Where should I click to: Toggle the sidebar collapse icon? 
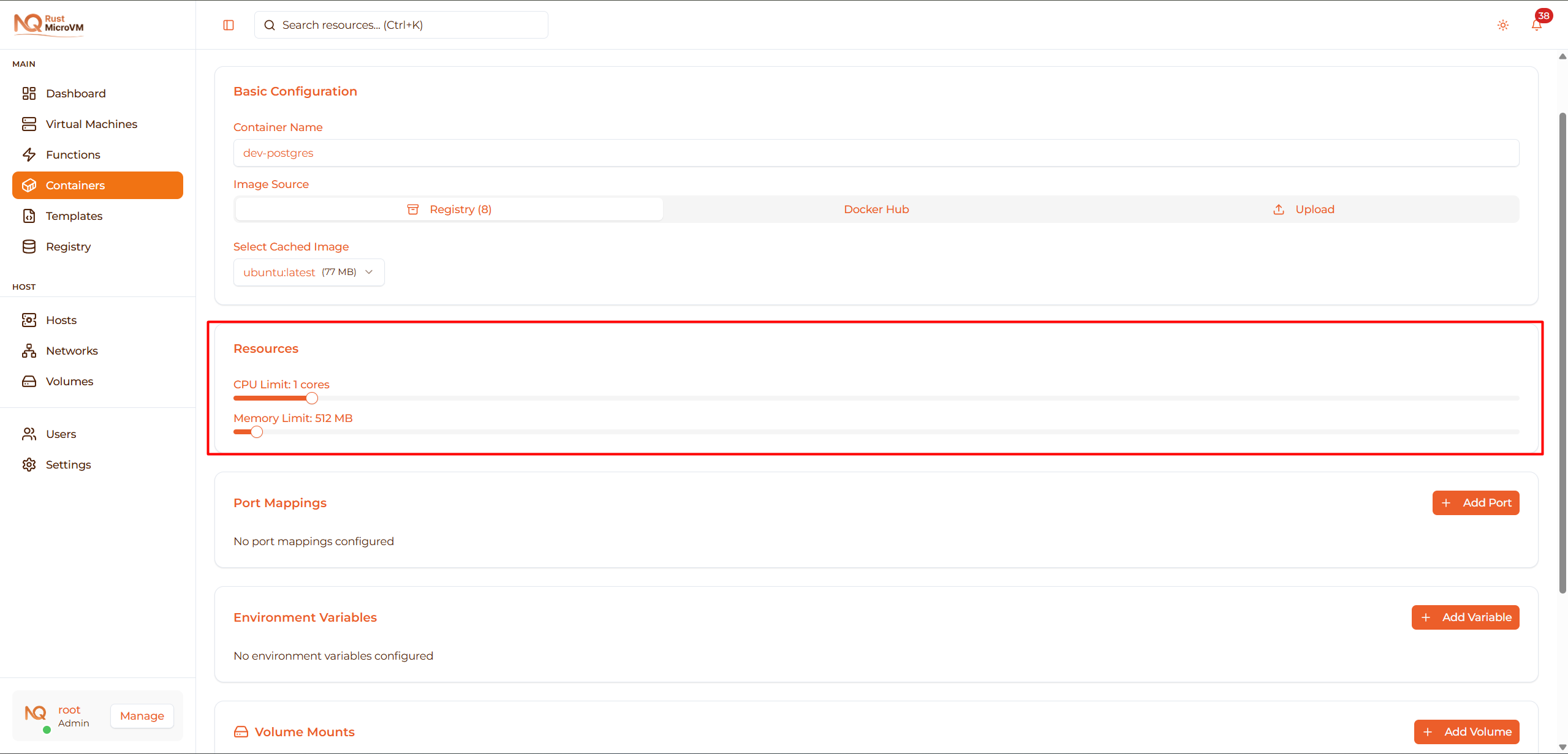(229, 25)
